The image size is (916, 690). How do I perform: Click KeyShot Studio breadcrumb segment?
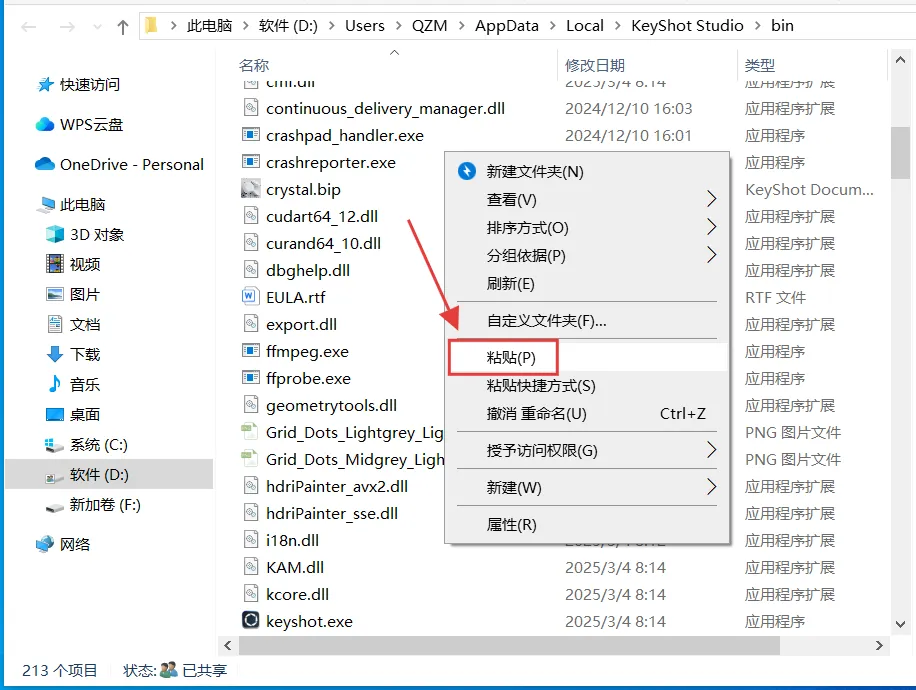tap(687, 26)
